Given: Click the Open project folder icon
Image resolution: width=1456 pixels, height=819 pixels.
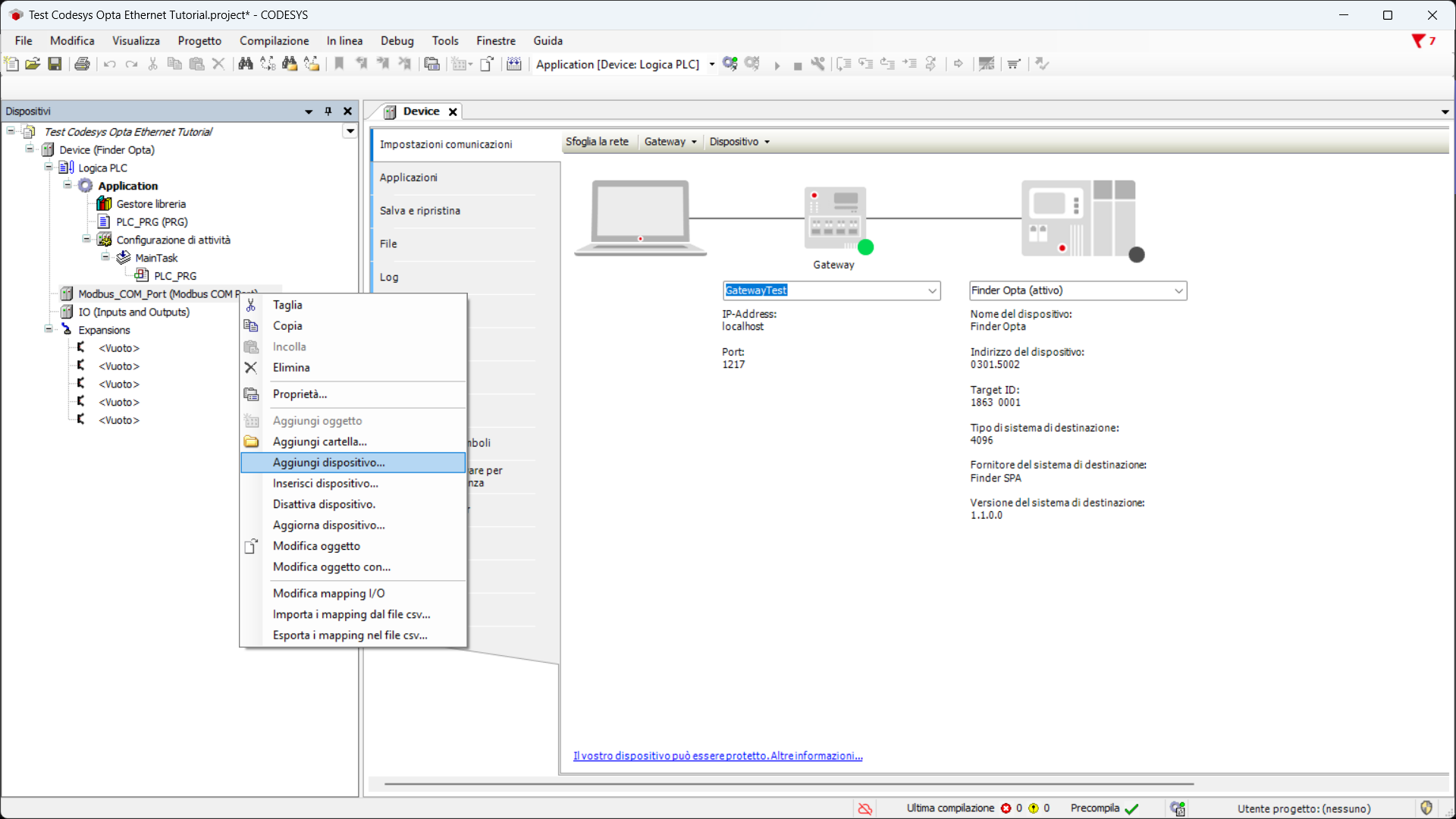Looking at the screenshot, I should [x=33, y=64].
